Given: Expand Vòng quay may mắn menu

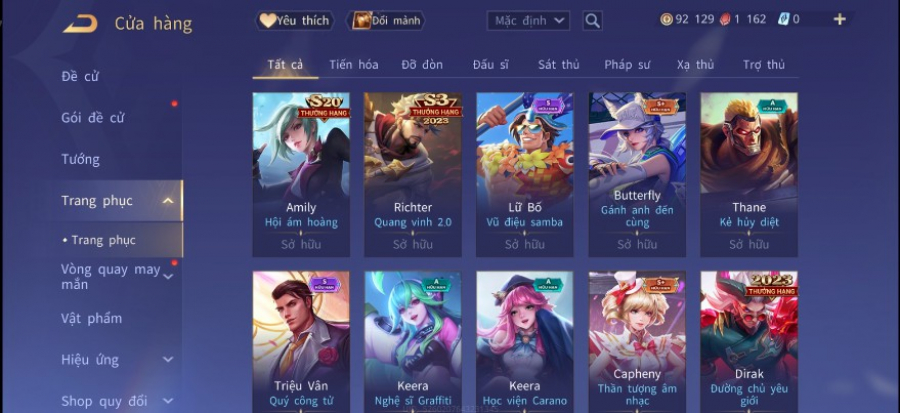Looking at the screenshot, I should [168, 277].
